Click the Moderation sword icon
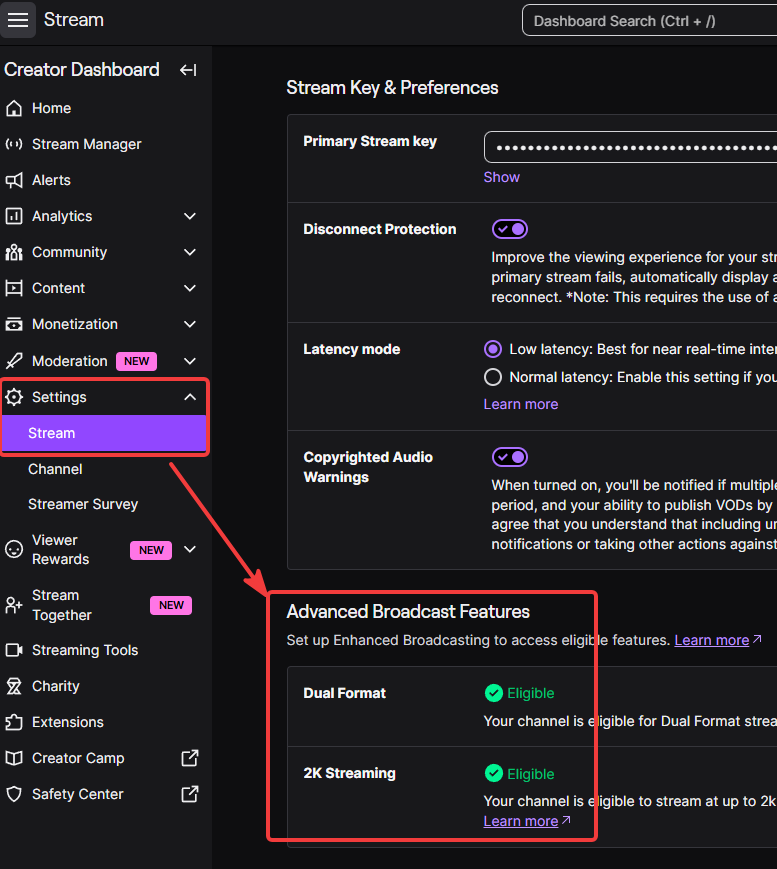The height and width of the screenshot is (869, 777). pyautogui.click(x=14, y=361)
